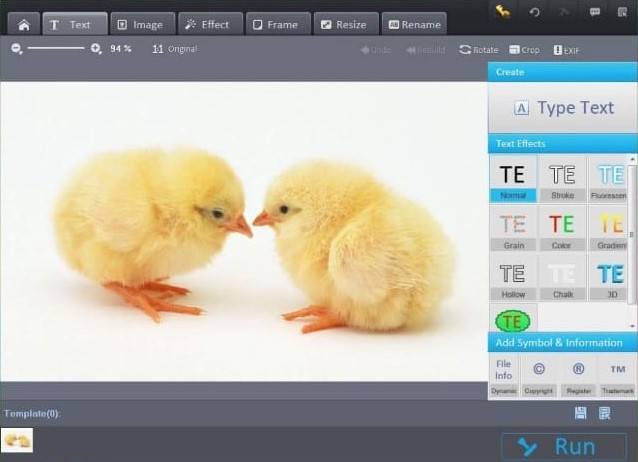The image size is (638, 462).
Task: Click the zoom level slider track
Action: pos(56,48)
